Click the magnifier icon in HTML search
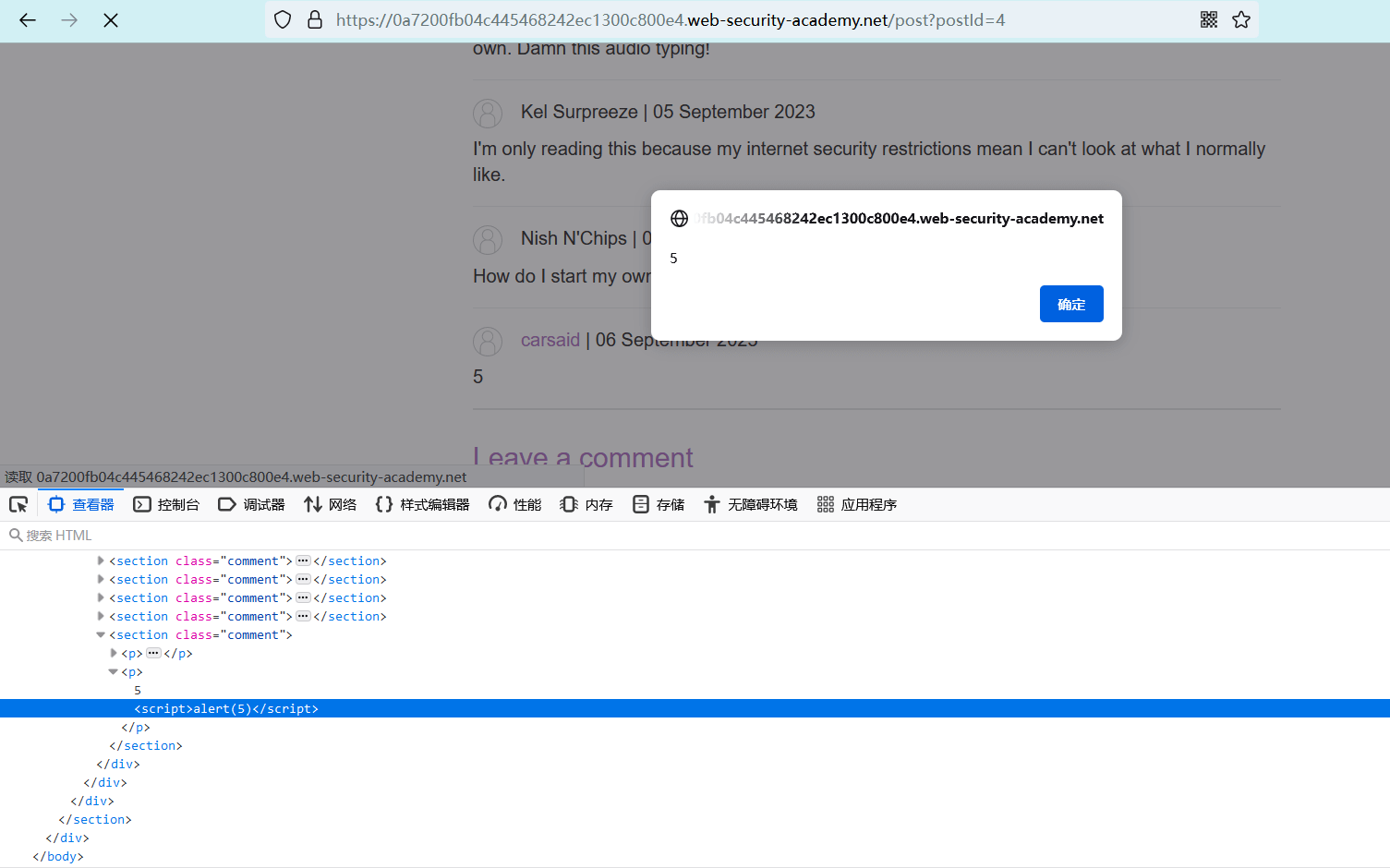Viewport: 1390px width, 868px height. pos(16,536)
